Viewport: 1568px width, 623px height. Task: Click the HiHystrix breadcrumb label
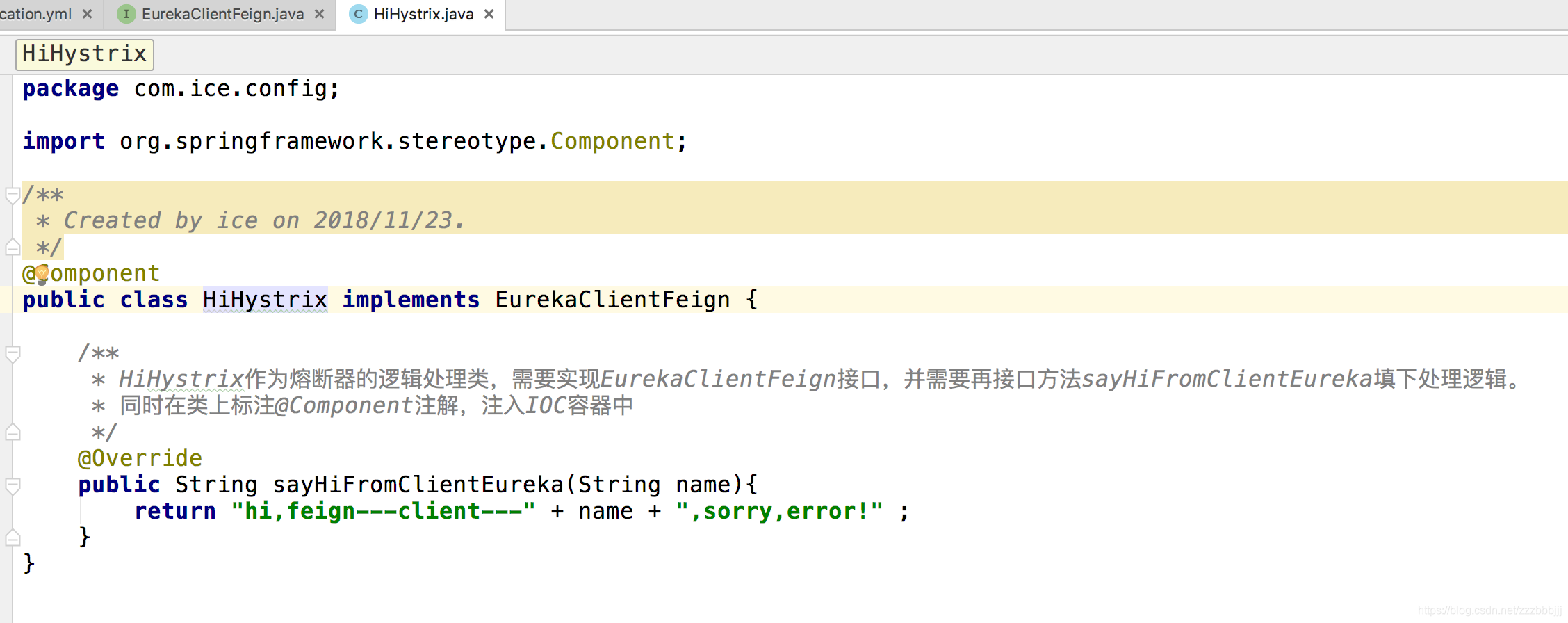[x=85, y=54]
